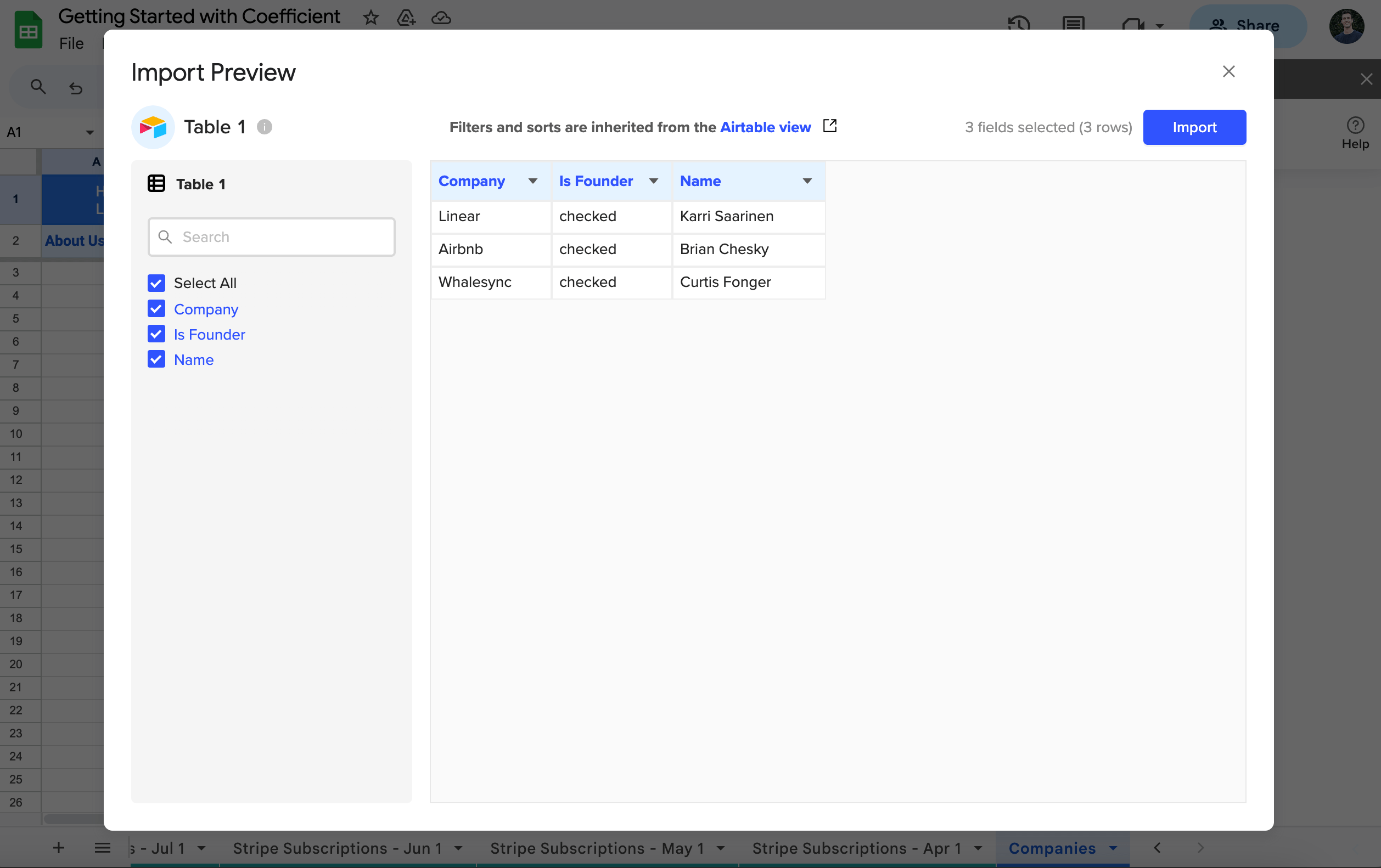Switch to Stripe Subscriptions - Jun 1 sheet
1381x868 pixels.
coord(337,848)
